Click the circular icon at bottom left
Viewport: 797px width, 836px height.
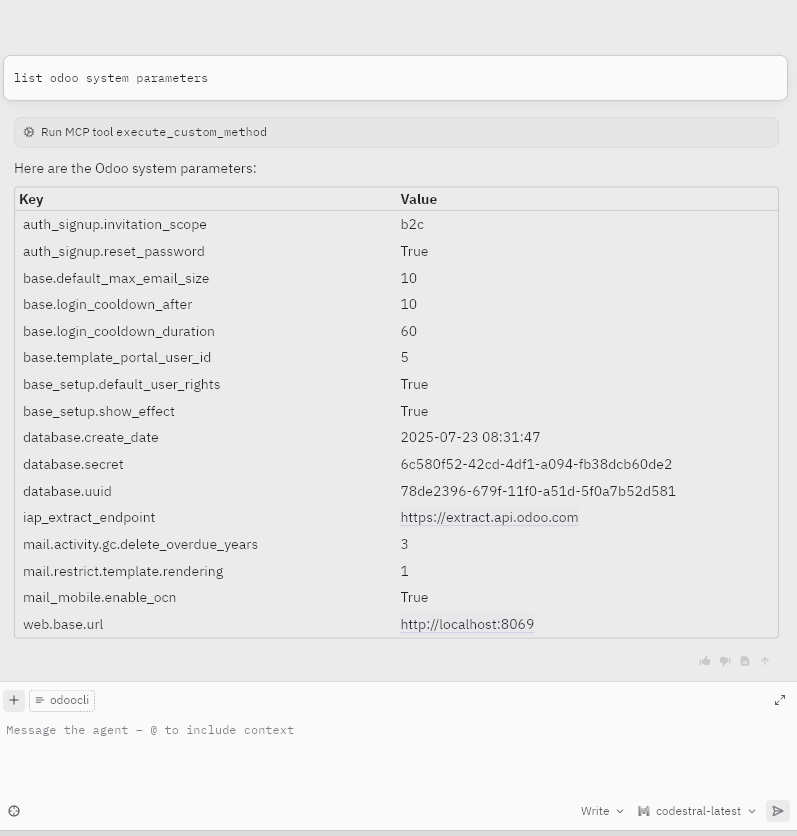(x=14, y=811)
